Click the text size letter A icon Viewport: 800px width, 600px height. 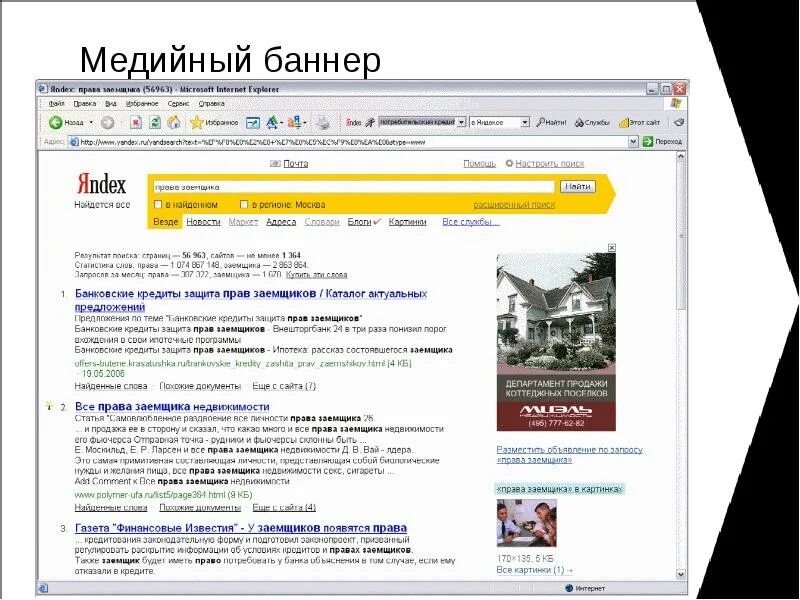[272, 122]
